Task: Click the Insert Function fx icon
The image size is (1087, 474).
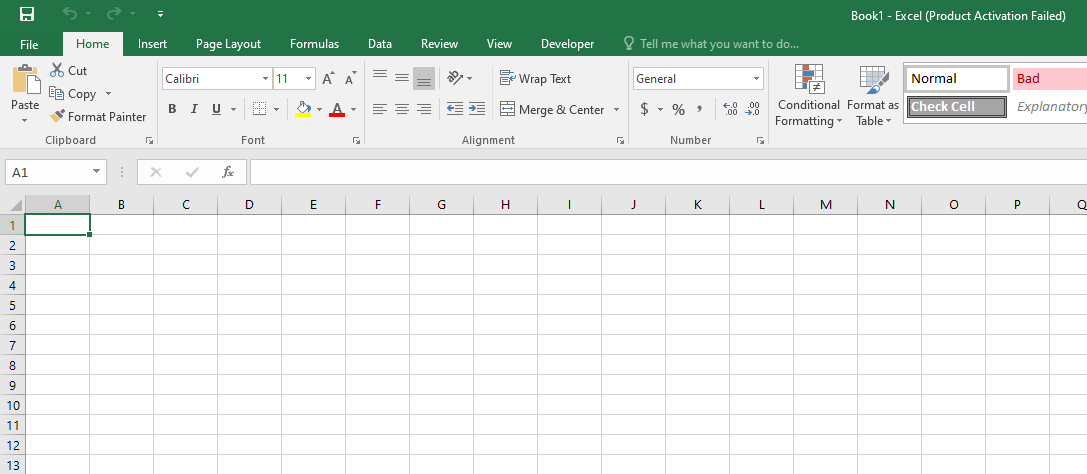Action: [228, 172]
